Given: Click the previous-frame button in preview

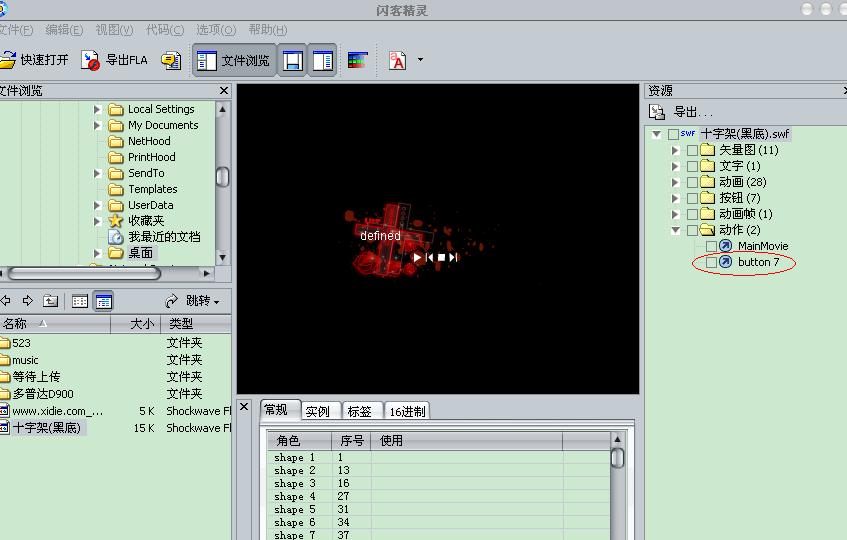Looking at the screenshot, I should coord(429,258).
